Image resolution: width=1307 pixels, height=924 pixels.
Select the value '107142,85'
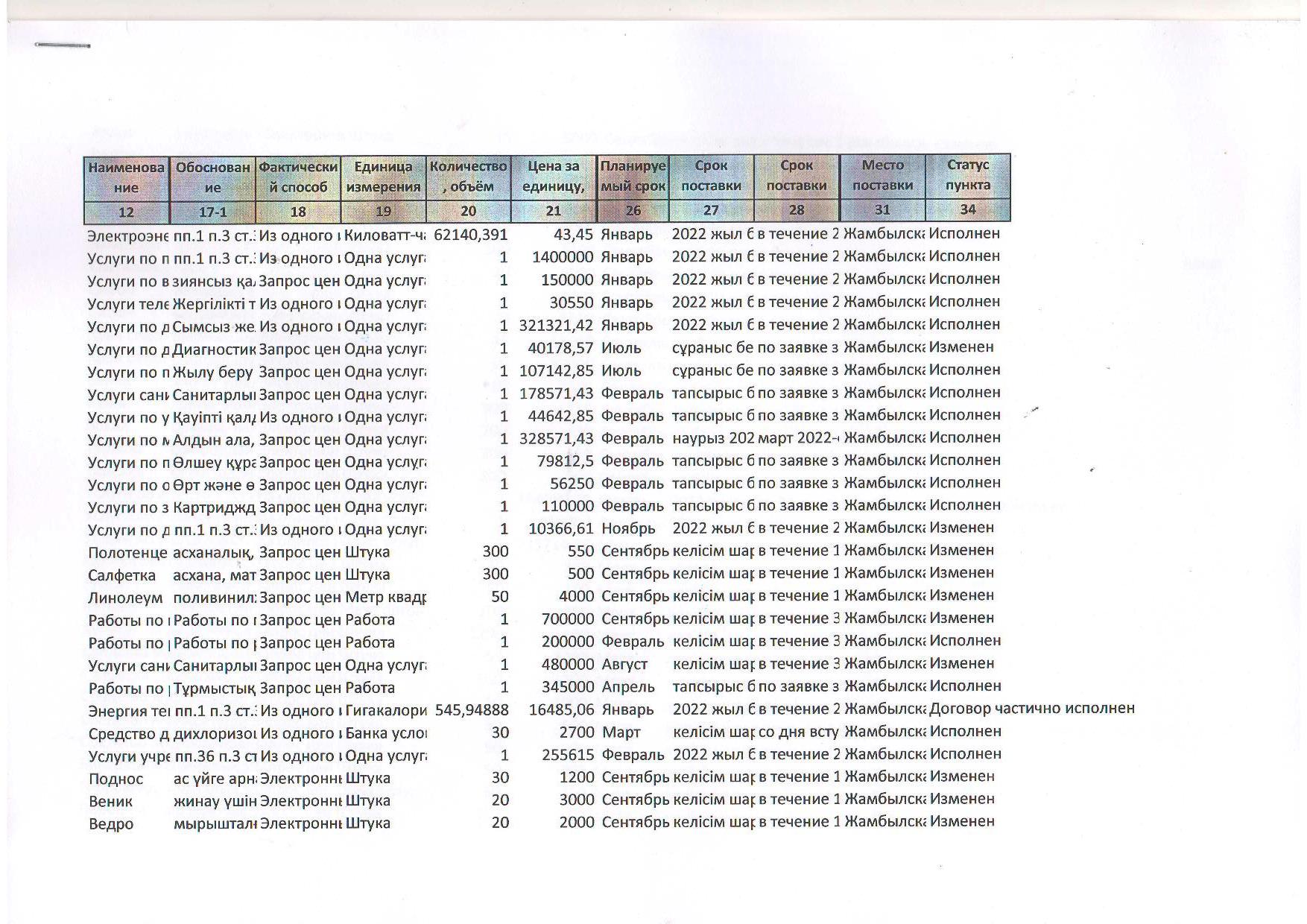coord(557,371)
